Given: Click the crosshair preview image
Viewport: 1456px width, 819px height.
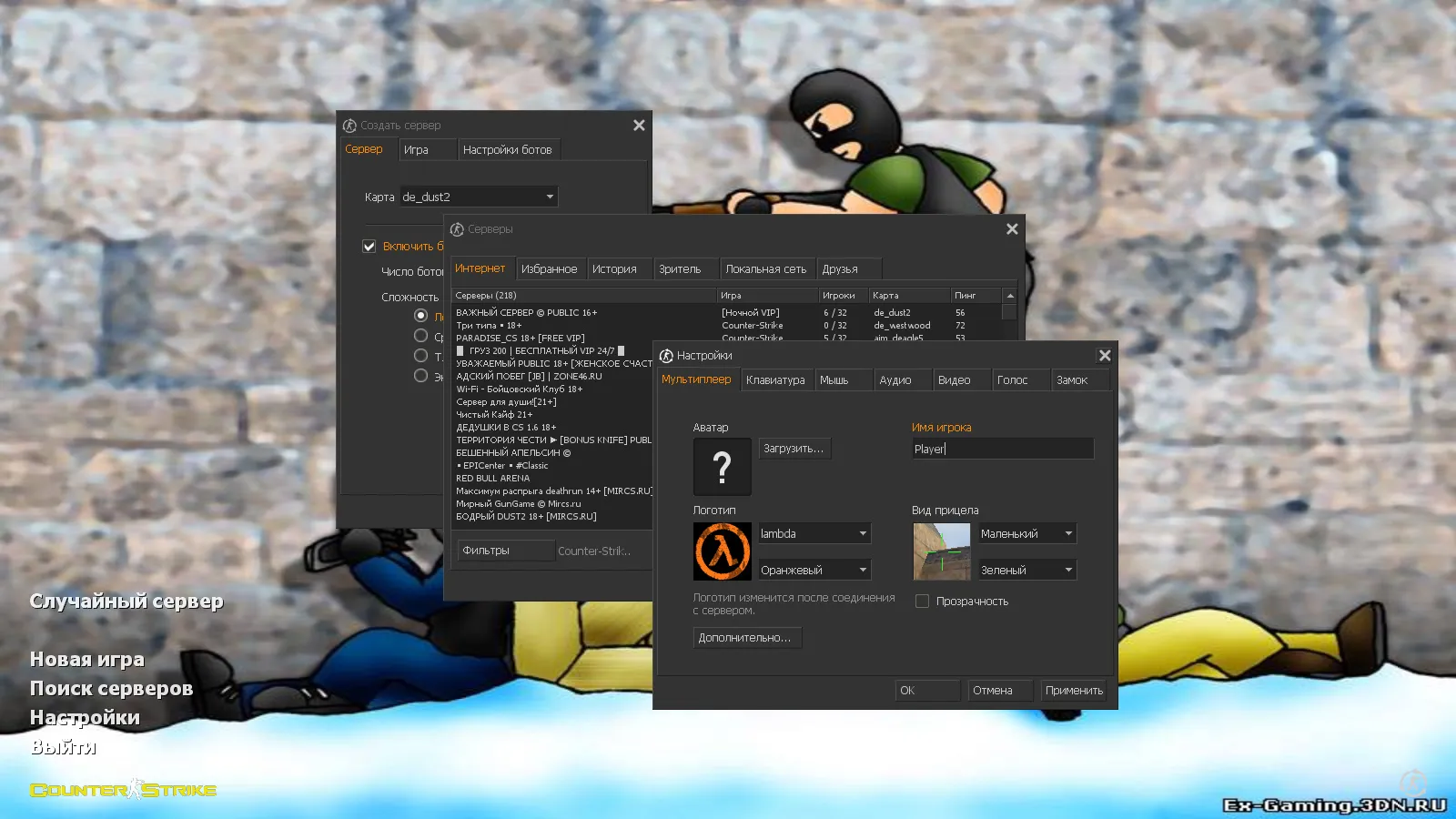Looking at the screenshot, I should (941, 551).
